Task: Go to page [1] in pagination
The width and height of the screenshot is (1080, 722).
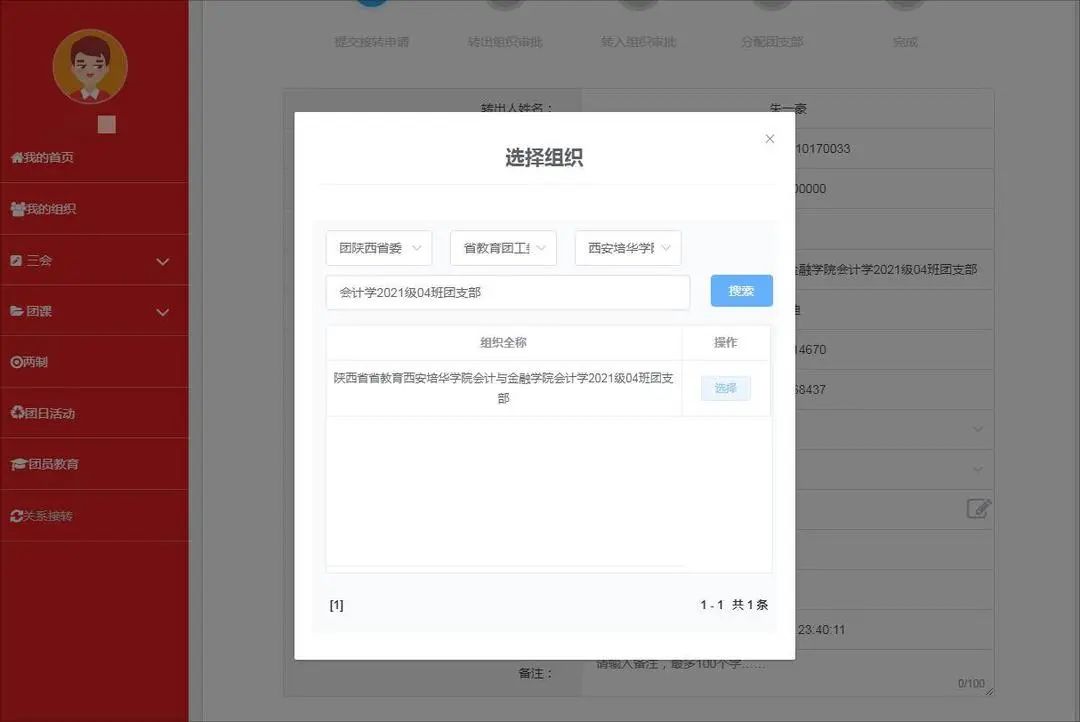Action: [336, 605]
